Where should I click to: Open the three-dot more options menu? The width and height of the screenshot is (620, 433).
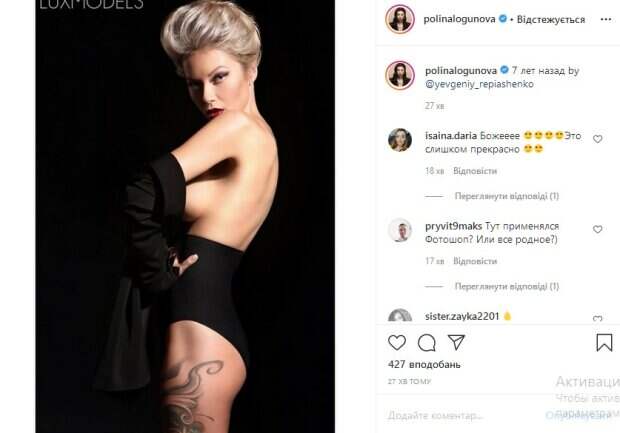pyautogui.click(x=606, y=19)
